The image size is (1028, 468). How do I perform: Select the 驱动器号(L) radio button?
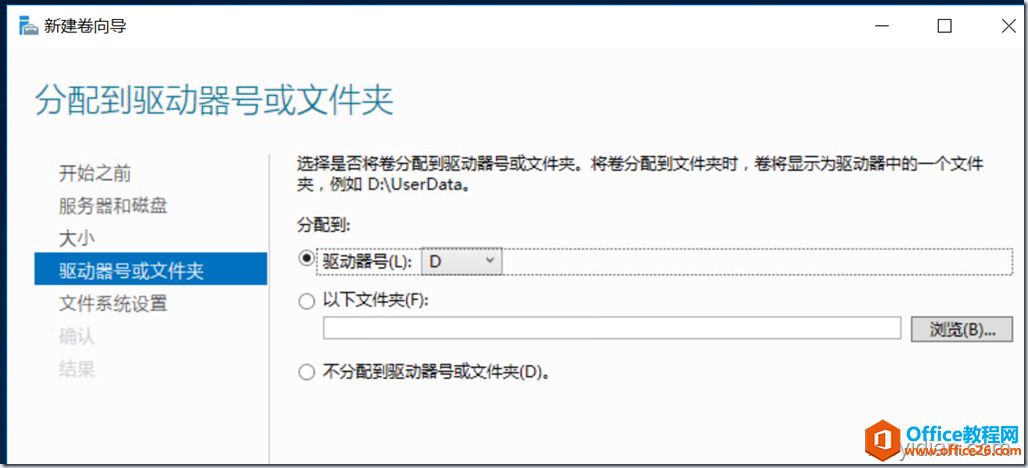306,260
